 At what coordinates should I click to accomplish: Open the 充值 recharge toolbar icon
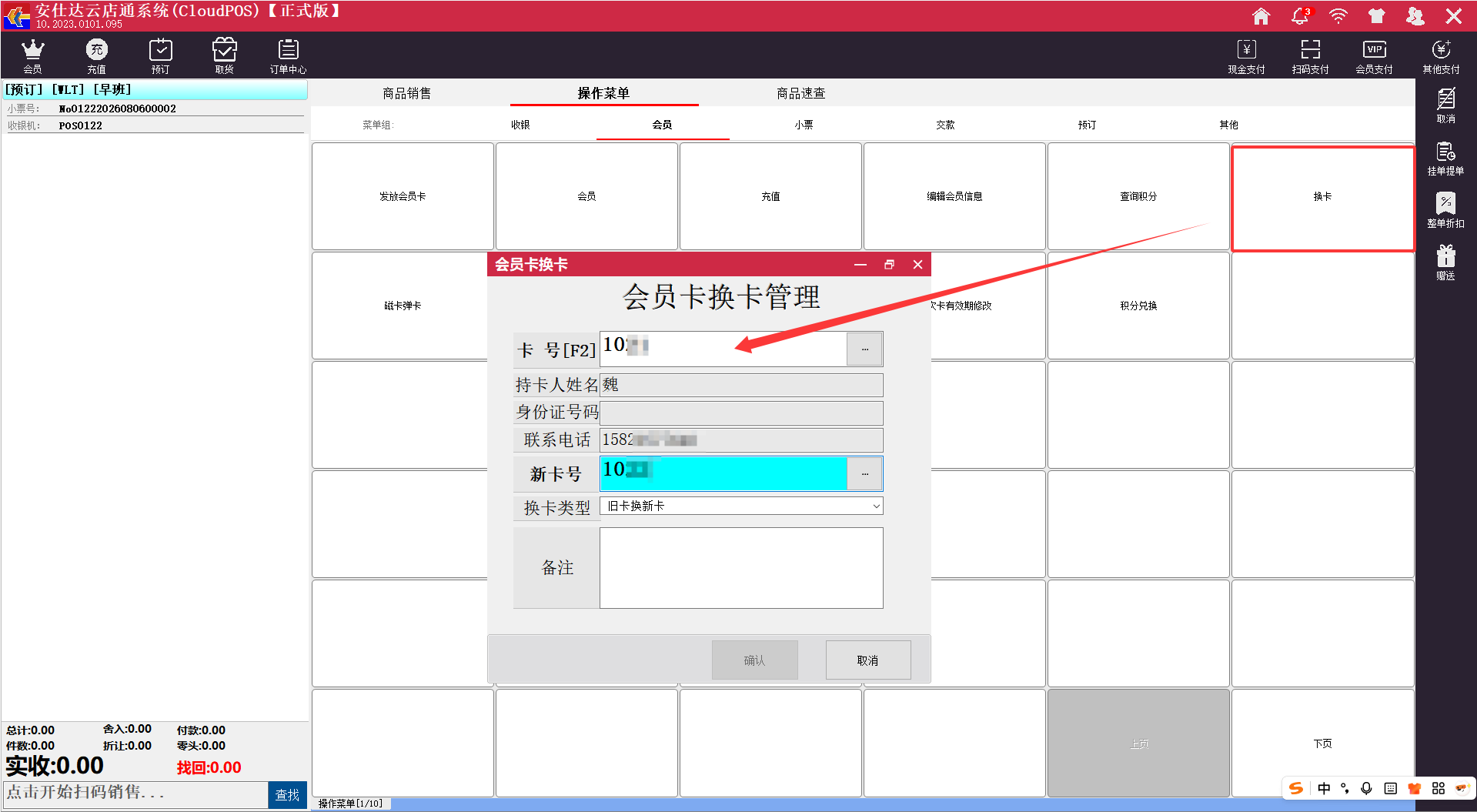point(96,55)
